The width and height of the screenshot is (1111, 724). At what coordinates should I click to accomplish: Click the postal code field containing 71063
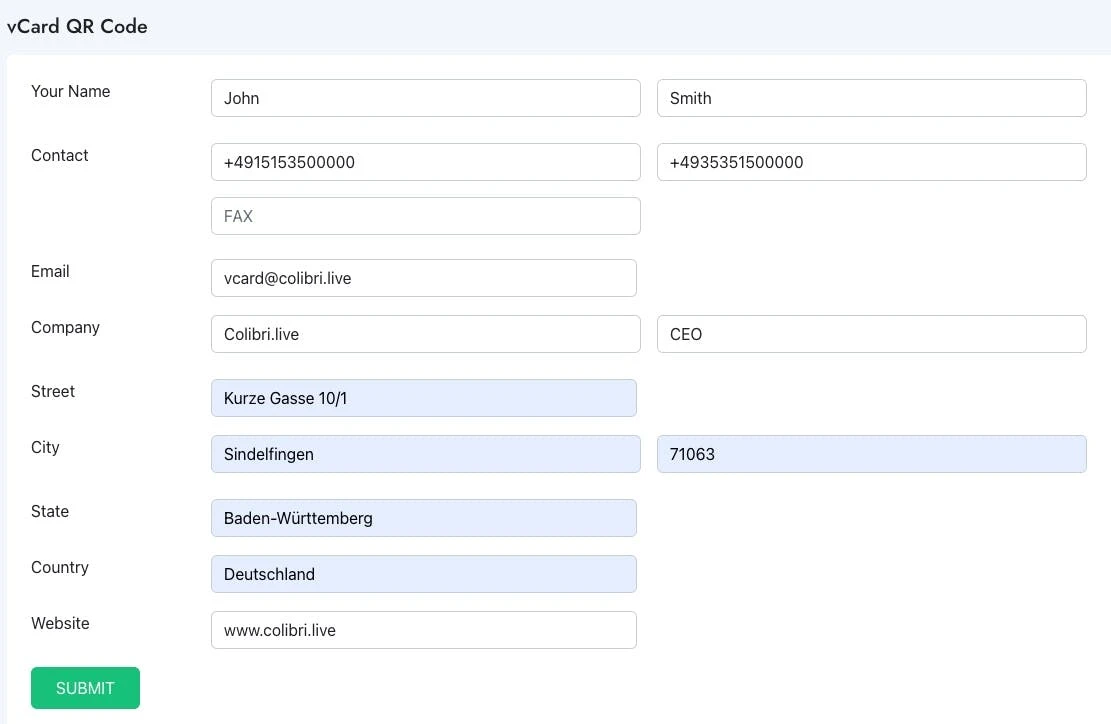point(871,454)
